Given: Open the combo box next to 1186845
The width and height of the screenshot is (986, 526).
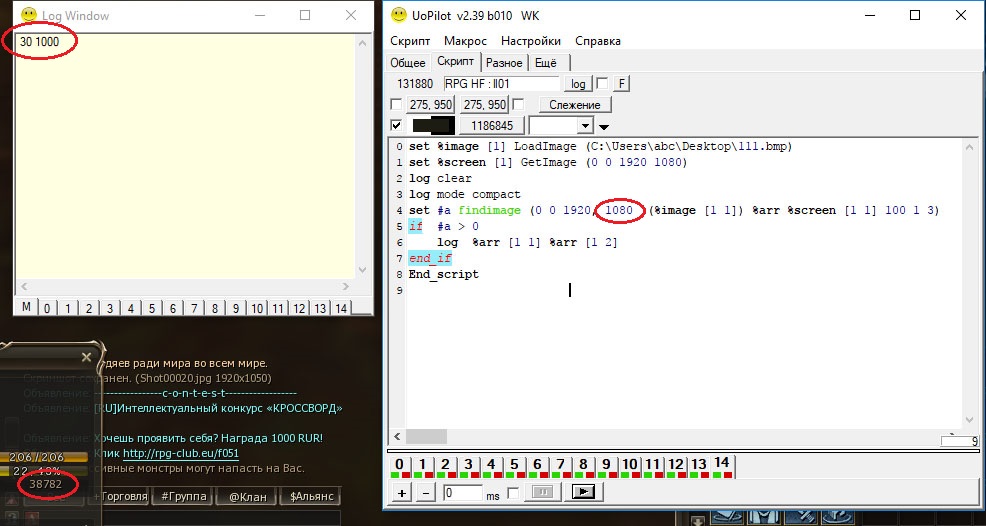Looking at the screenshot, I should click(585, 126).
